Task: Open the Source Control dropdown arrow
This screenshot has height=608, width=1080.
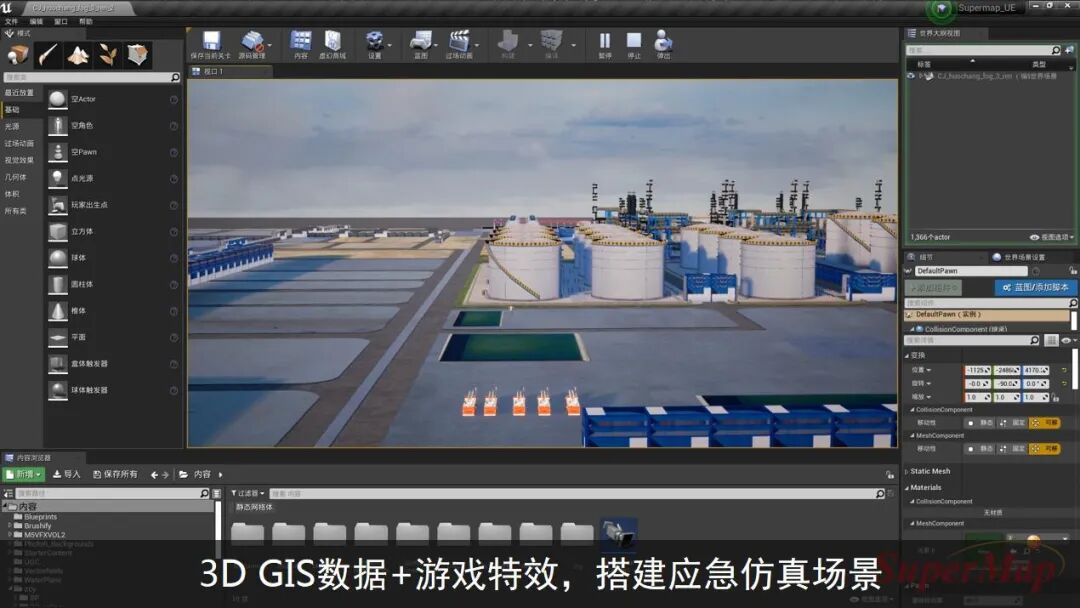Action: coord(269,45)
